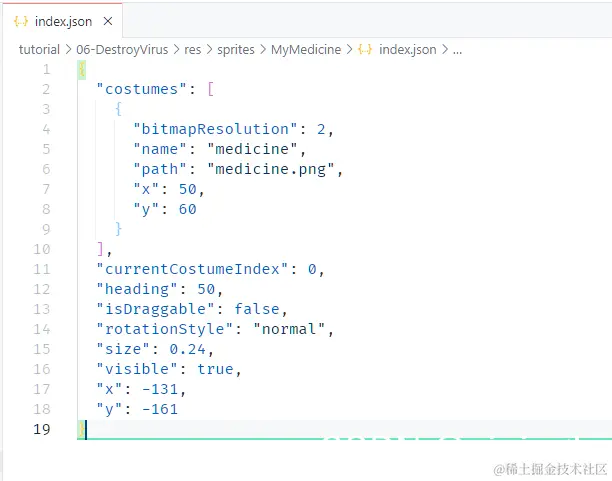
Task: Click the size value 0.24
Action: tap(187, 349)
